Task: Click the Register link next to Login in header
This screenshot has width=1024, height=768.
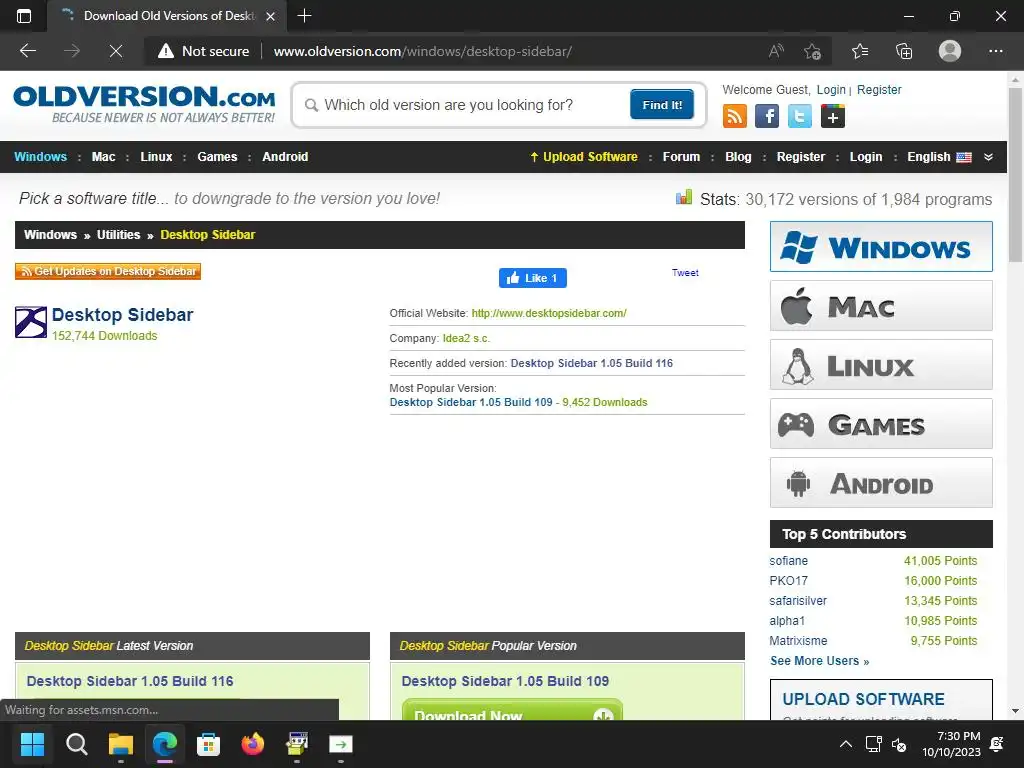Action: (x=879, y=89)
